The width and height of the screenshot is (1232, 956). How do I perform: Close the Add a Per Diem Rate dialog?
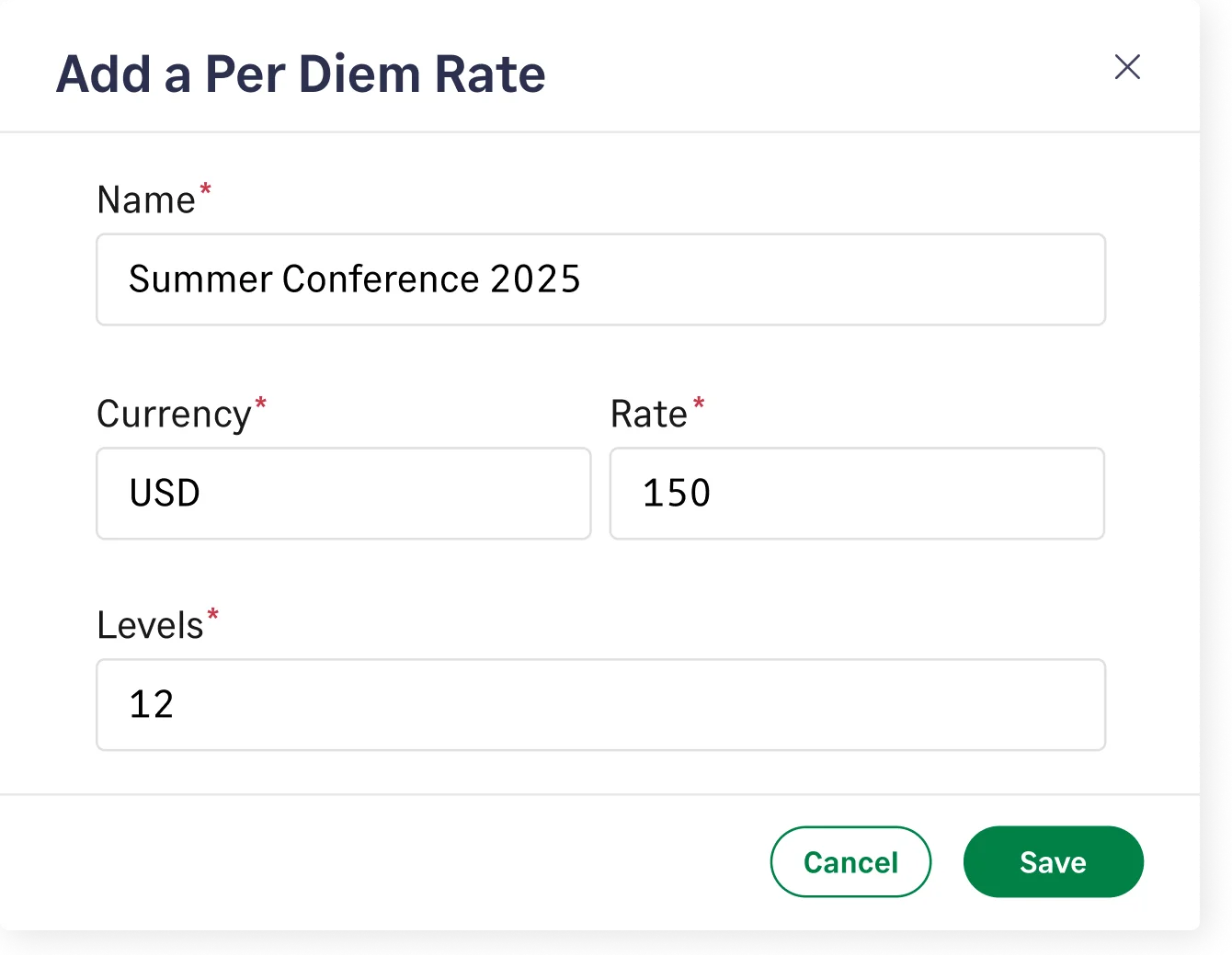tap(1127, 67)
